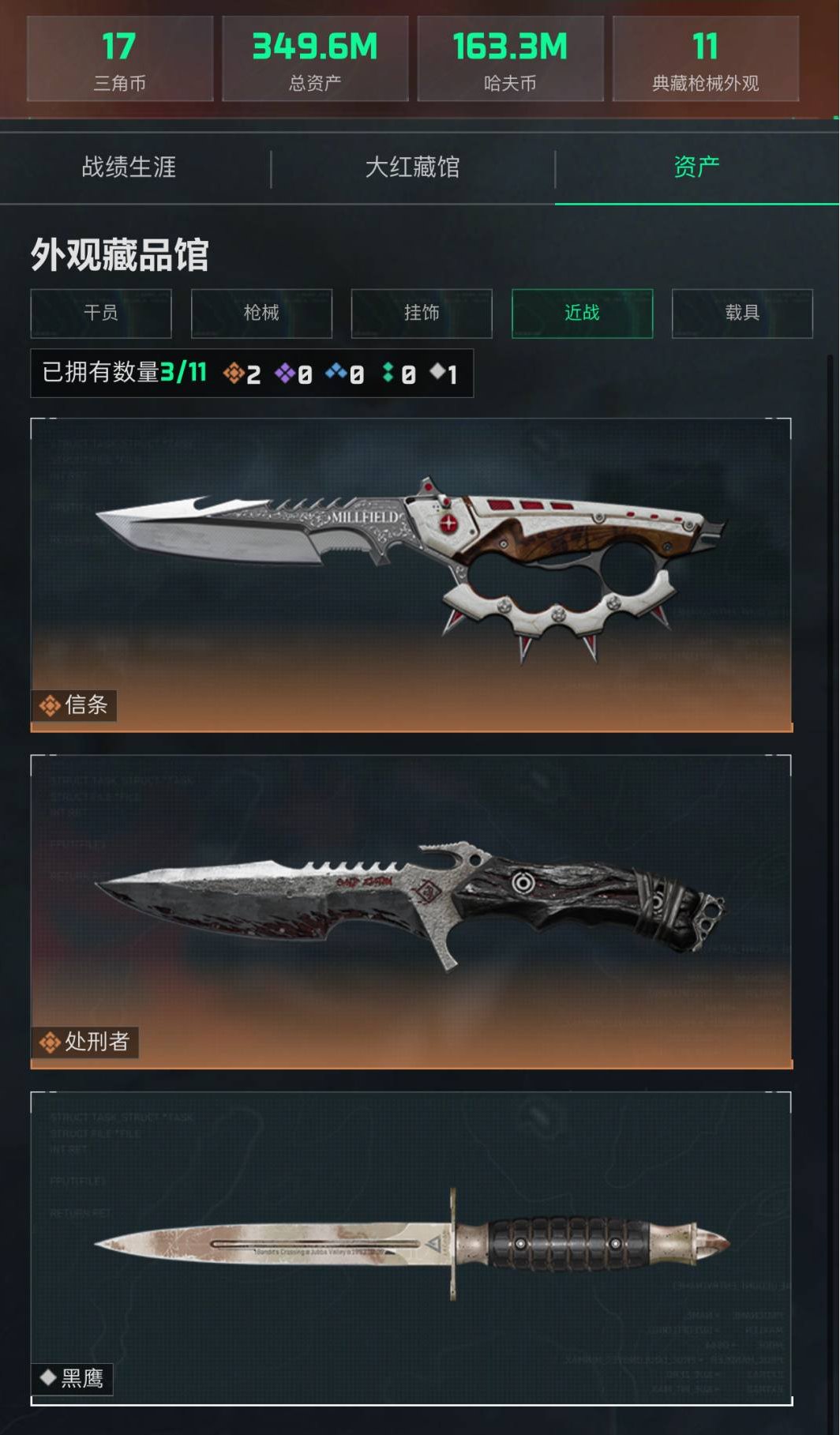Select the 资产 tab
This screenshot has width=840, height=1435.
(696, 167)
